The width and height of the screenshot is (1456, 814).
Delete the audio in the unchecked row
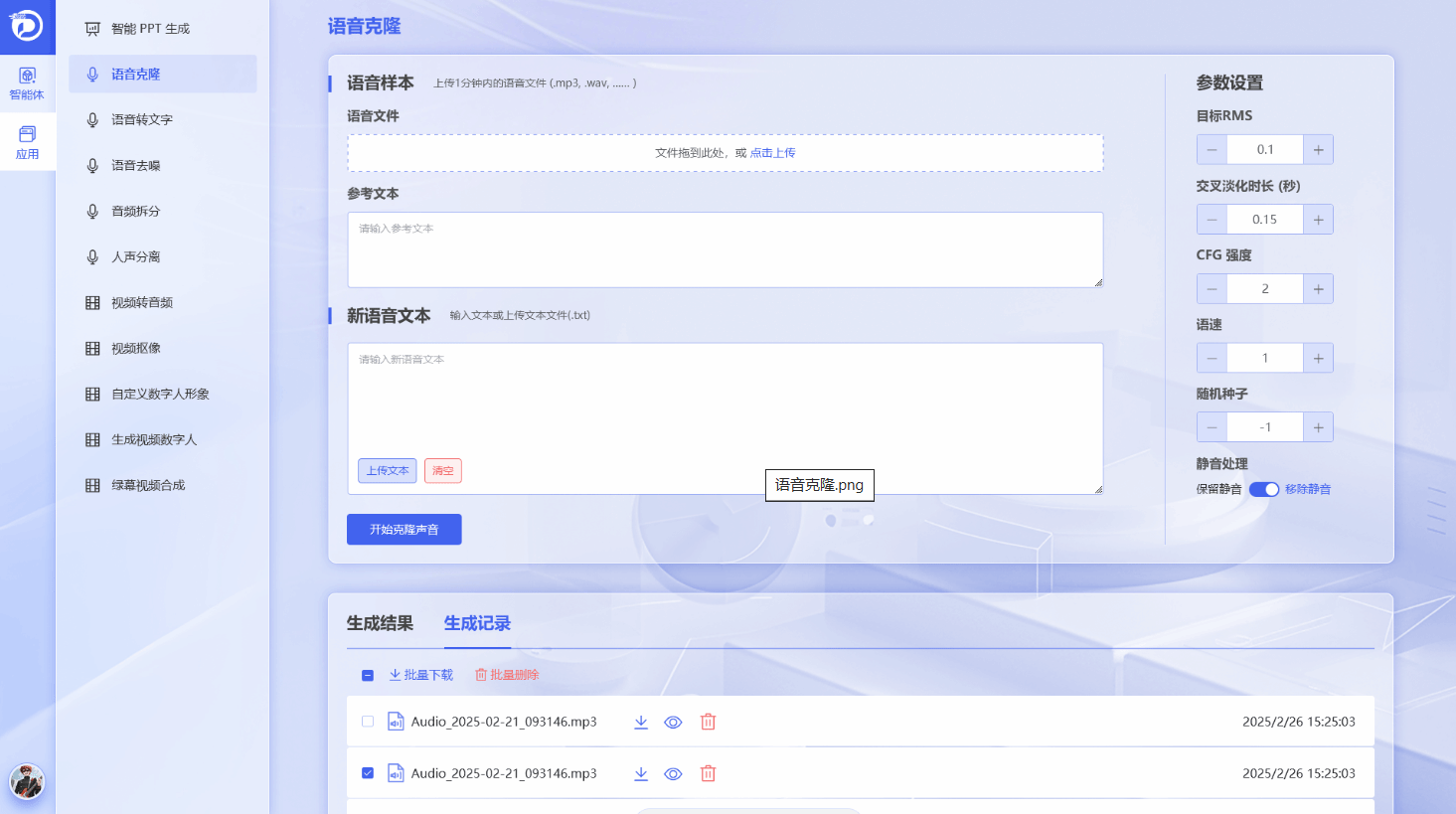click(x=708, y=722)
